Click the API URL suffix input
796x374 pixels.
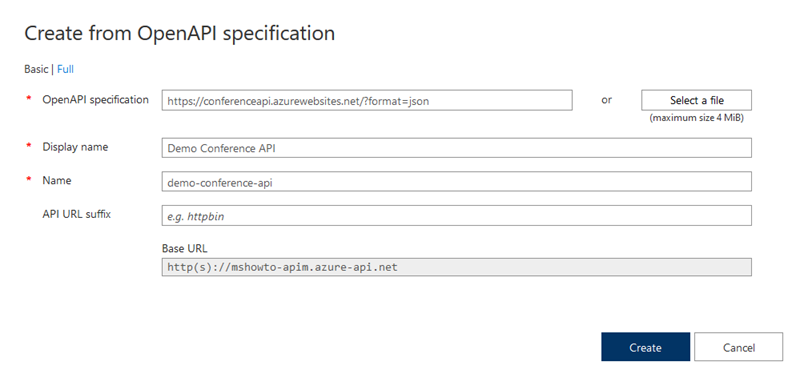point(456,216)
